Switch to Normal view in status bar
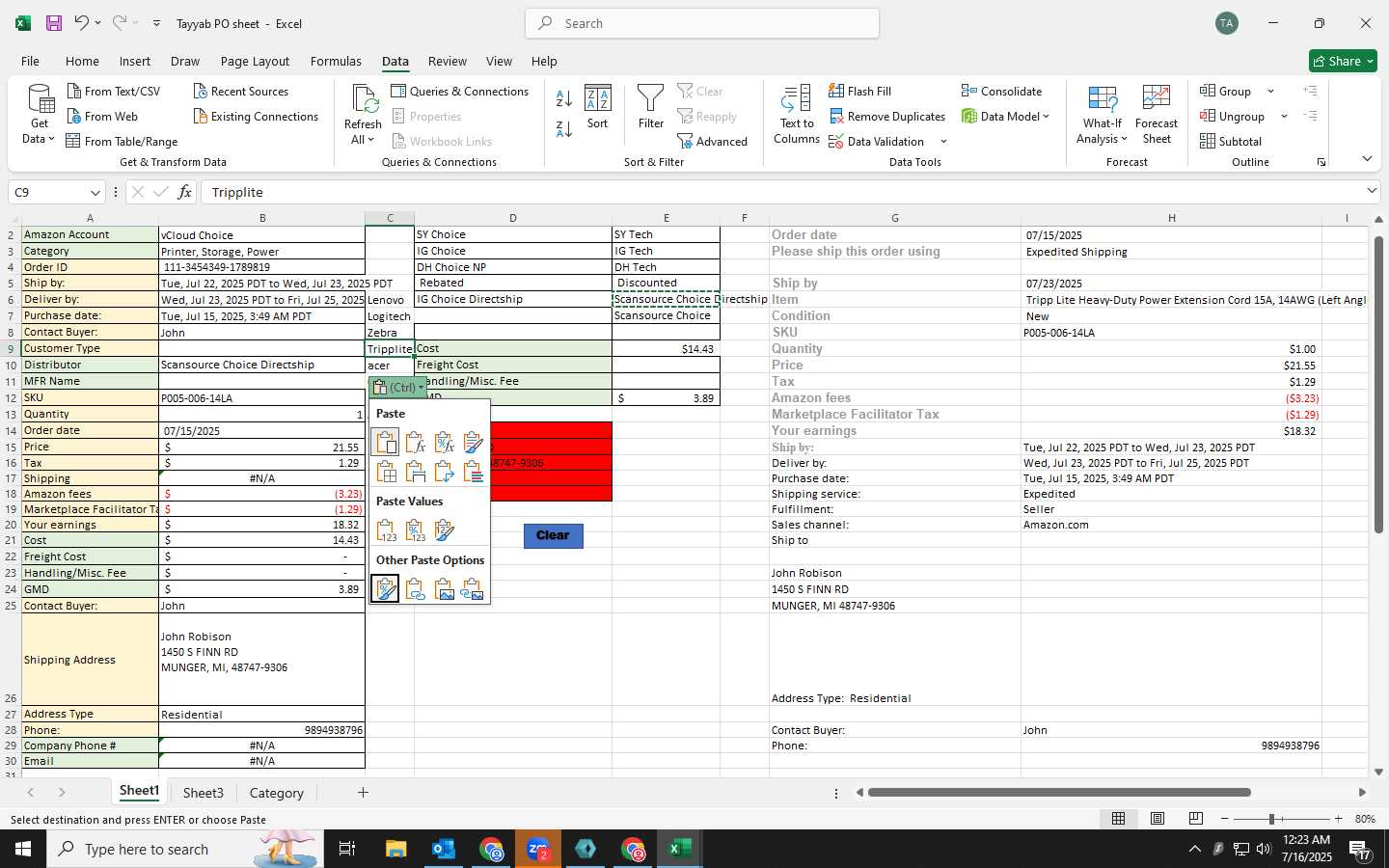 (x=1118, y=819)
